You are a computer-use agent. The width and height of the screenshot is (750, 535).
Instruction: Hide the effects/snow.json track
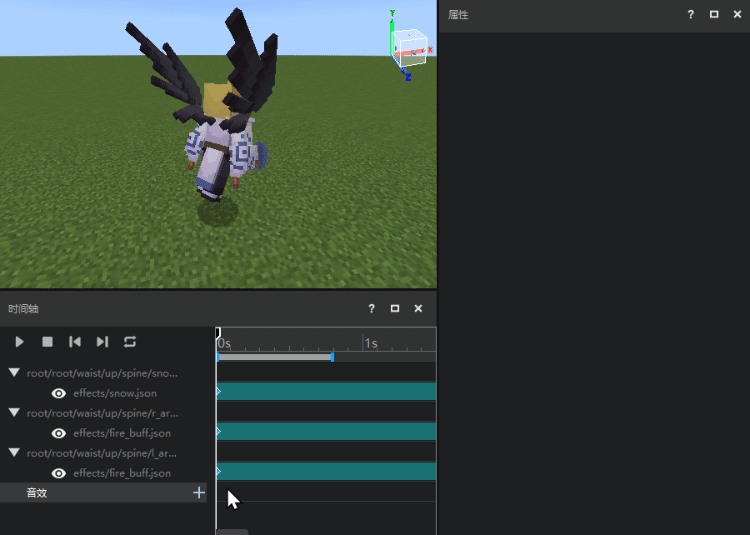pos(59,393)
